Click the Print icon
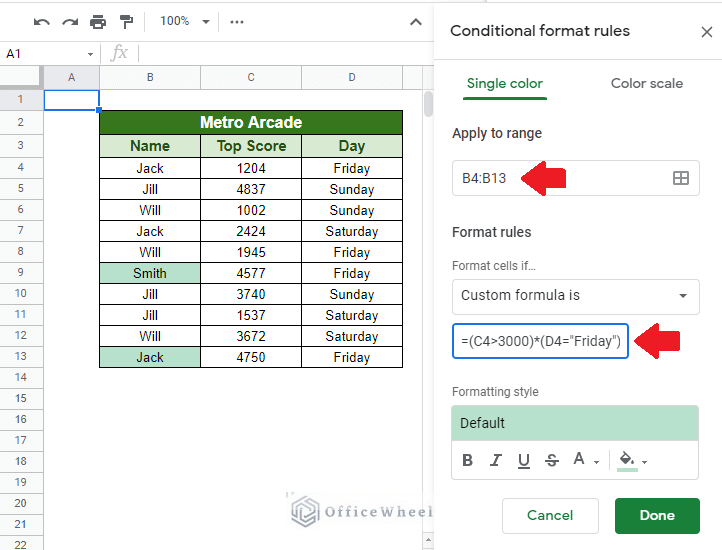Screen dimensions: 722x550 point(98,22)
